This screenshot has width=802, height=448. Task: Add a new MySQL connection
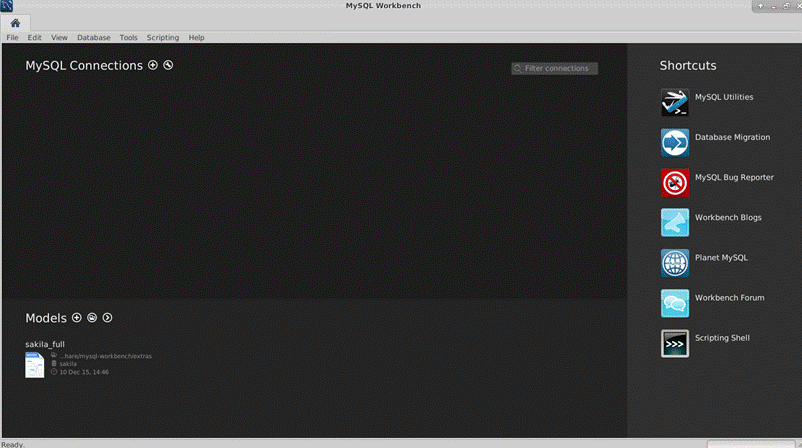click(152, 65)
